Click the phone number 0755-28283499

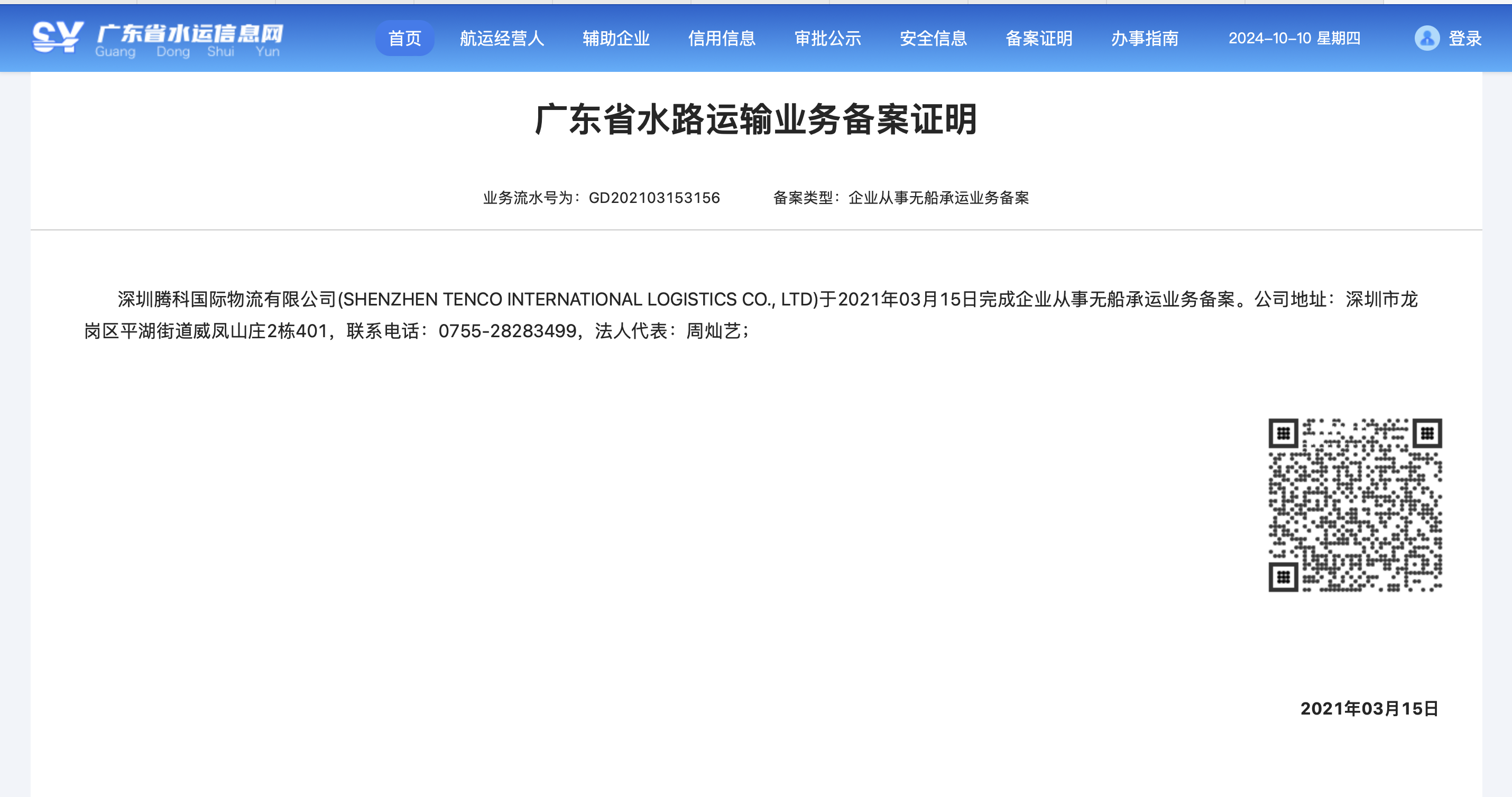click(508, 331)
